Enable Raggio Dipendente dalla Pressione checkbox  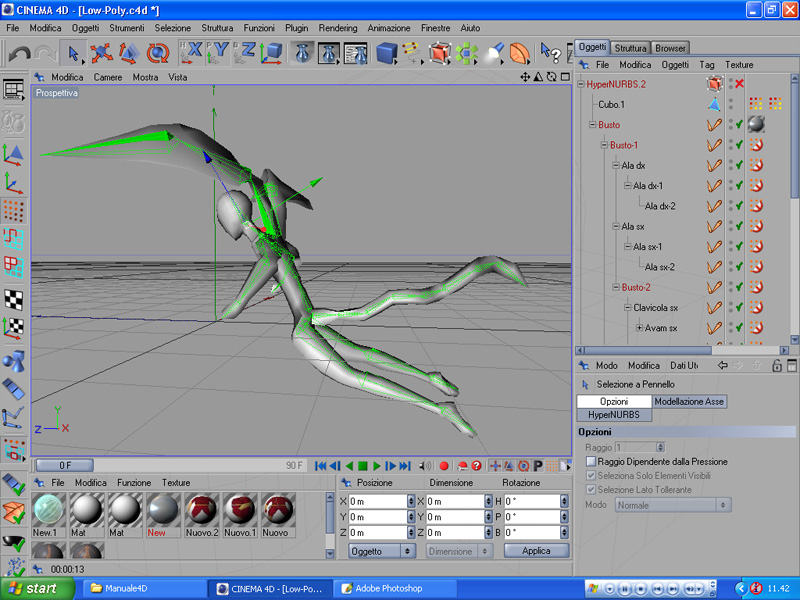(590, 462)
